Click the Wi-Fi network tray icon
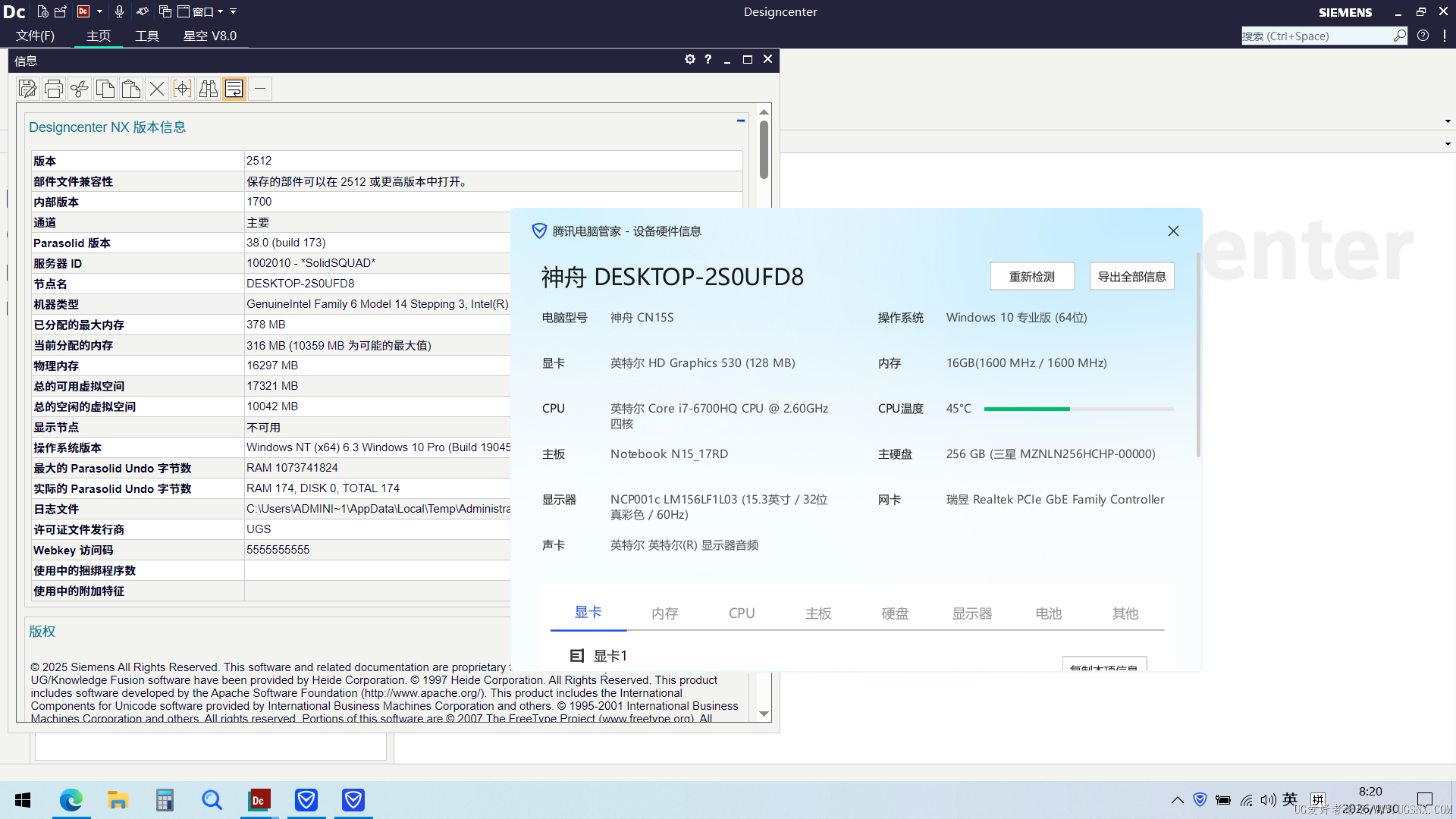This screenshot has width=1456, height=819. (1246, 800)
